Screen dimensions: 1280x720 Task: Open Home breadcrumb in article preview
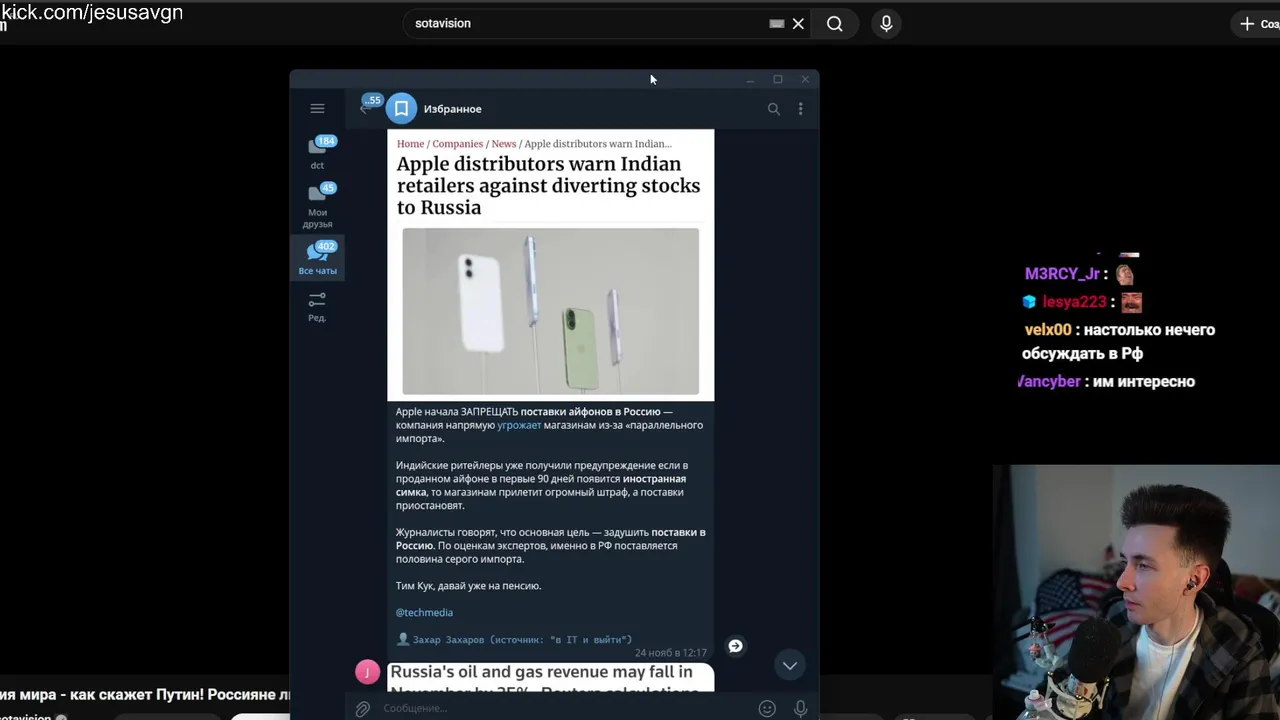[x=410, y=144]
